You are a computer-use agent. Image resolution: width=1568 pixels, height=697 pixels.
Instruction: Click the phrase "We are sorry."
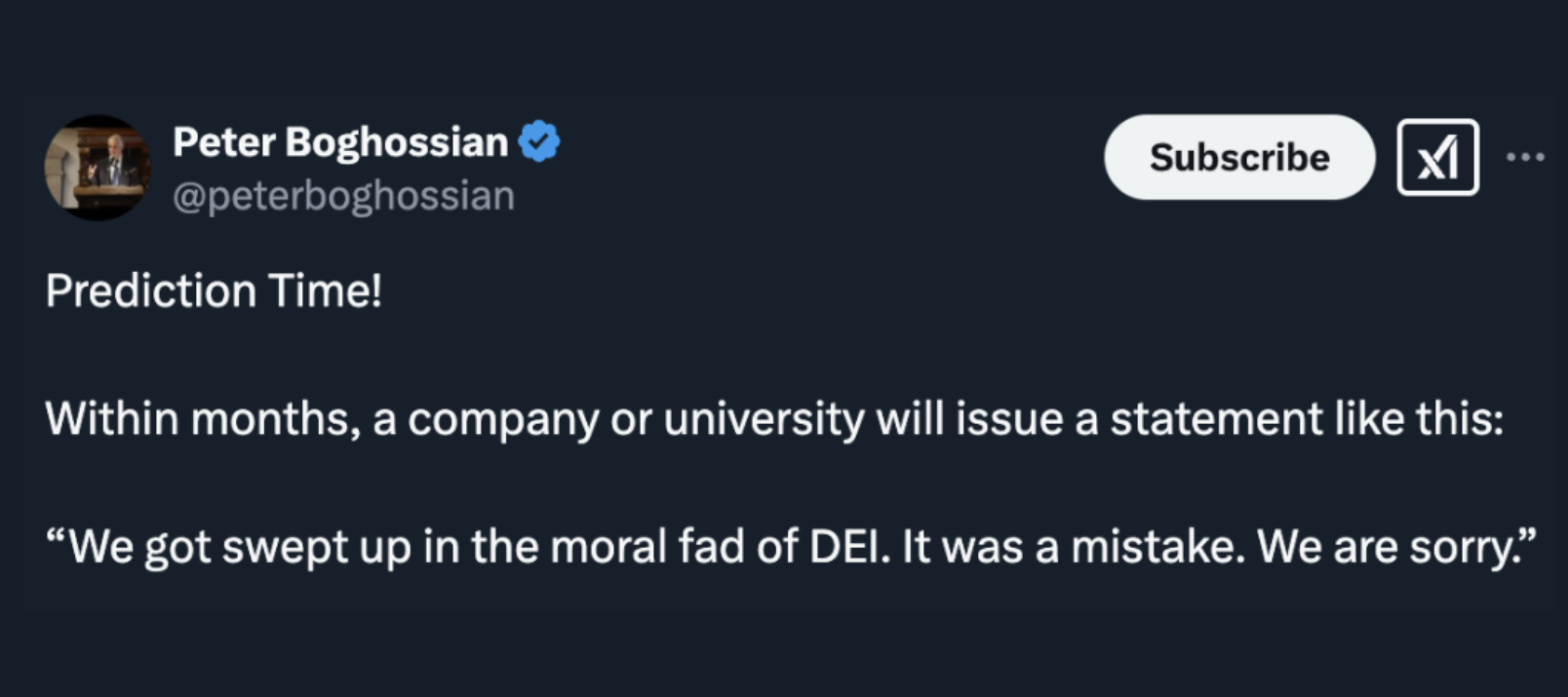1394,547
